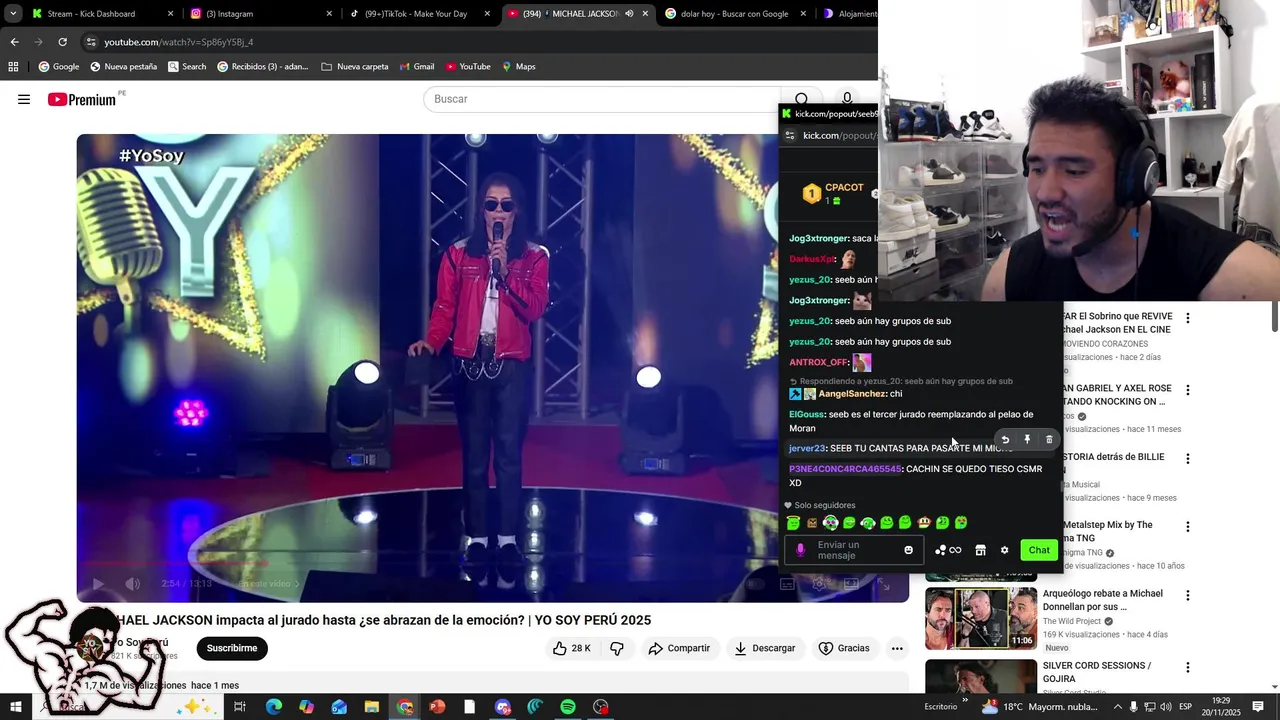Switch to the Instagram tab
The image size is (1280, 720).
pyautogui.click(x=260, y=14)
